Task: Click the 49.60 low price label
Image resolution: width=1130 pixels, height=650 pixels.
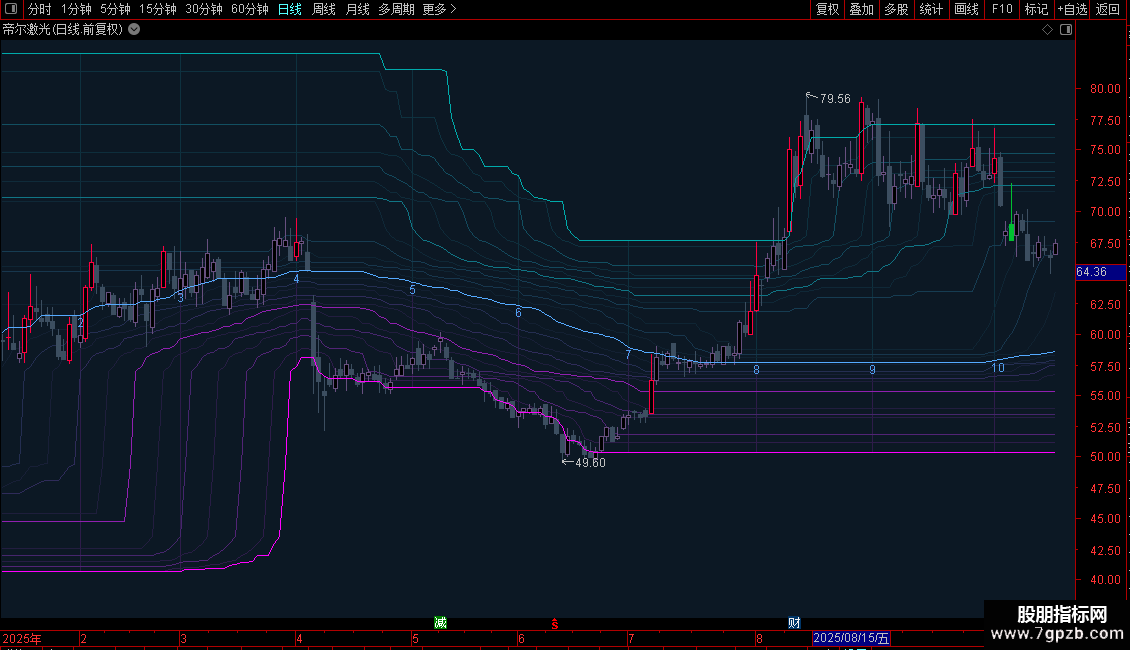Action: click(589, 462)
